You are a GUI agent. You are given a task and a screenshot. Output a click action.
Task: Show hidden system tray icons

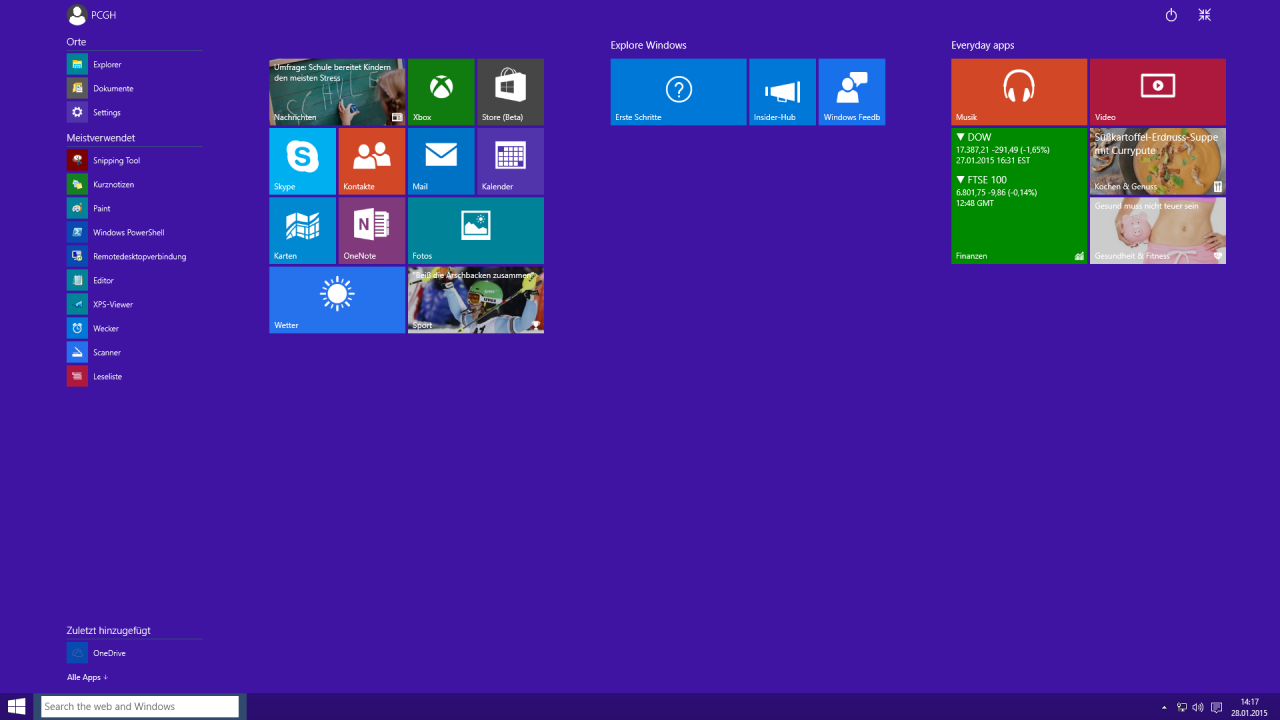pyautogui.click(x=1164, y=707)
